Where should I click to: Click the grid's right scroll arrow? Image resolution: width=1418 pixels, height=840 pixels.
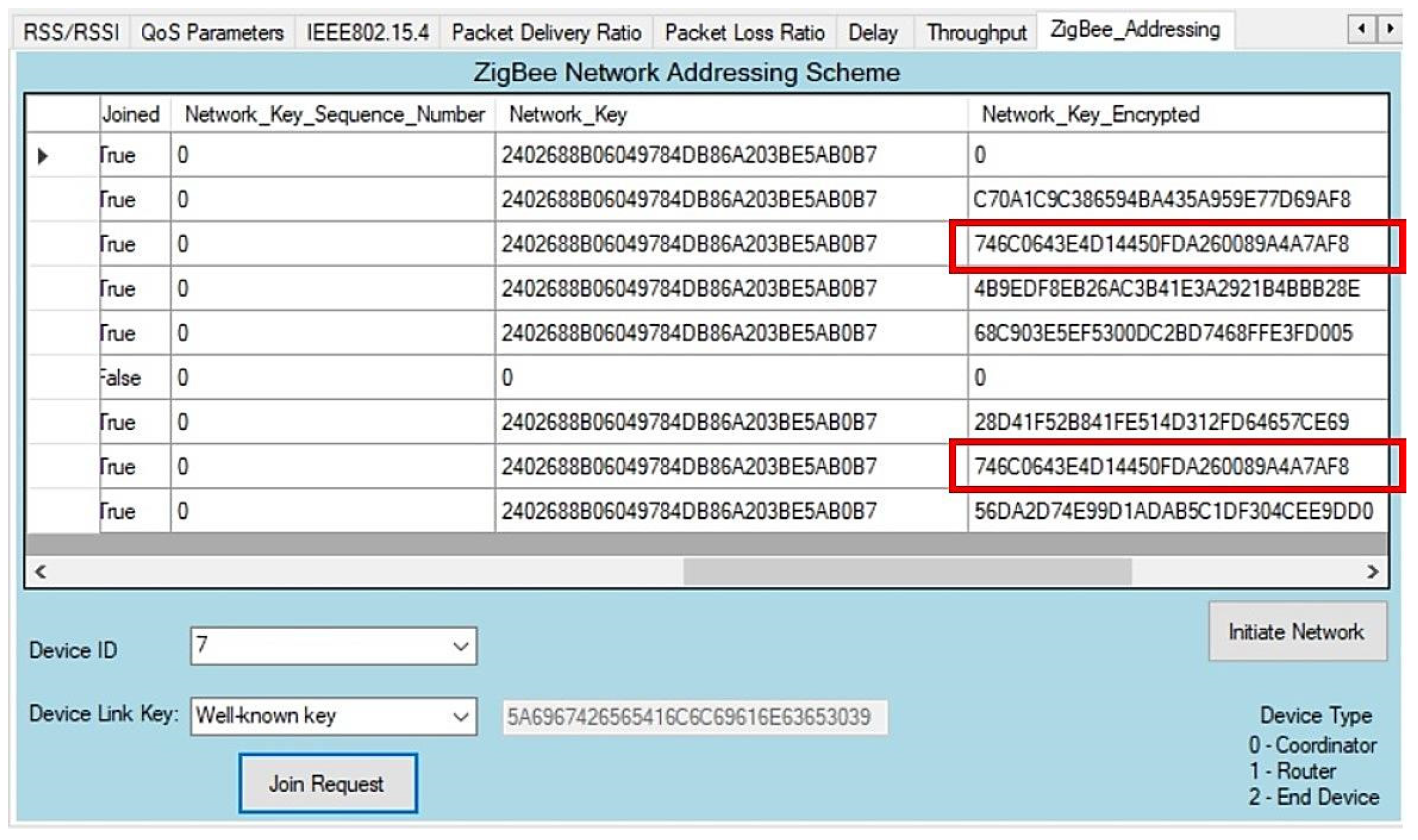pyautogui.click(x=1373, y=572)
